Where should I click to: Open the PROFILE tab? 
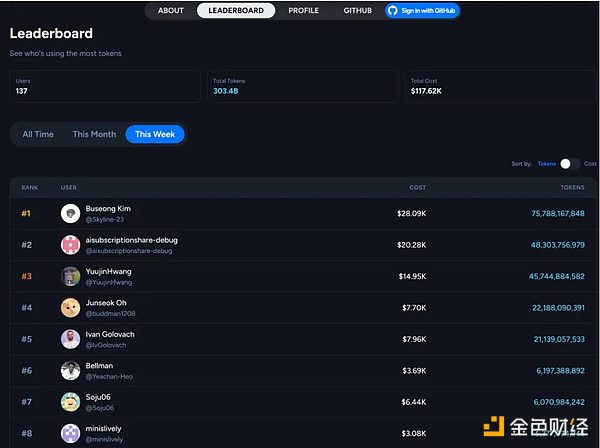304,11
